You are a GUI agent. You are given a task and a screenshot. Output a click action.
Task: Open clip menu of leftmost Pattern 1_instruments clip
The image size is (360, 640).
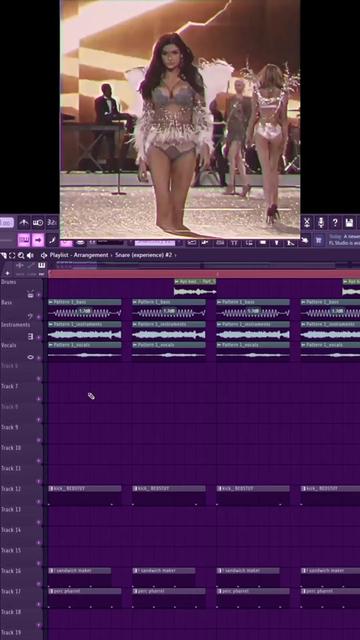(51, 324)
